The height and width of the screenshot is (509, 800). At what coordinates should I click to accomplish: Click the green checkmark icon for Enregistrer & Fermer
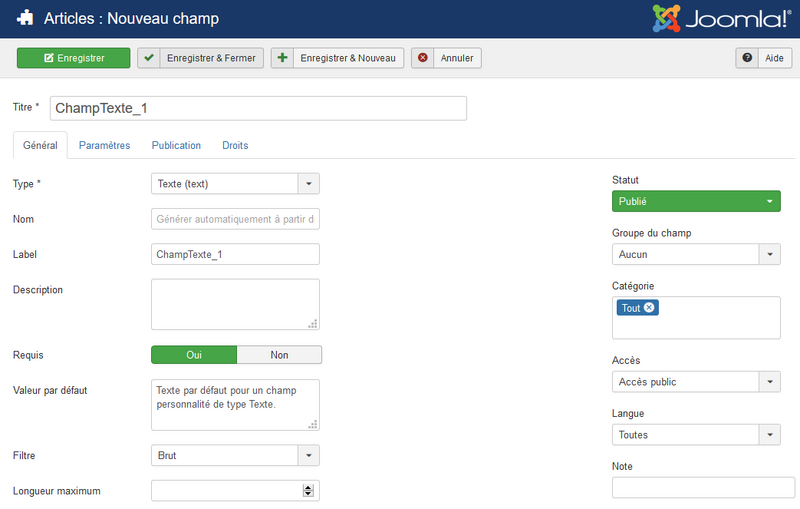coord(149,58)
